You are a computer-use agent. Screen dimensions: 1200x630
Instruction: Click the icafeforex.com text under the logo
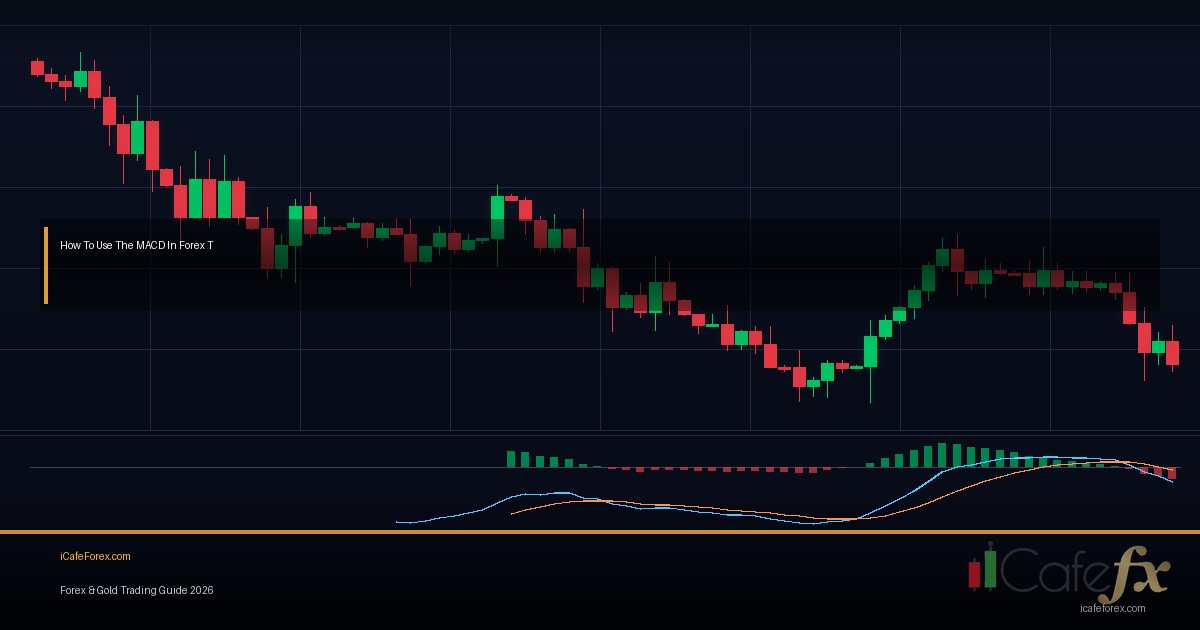coord(1113,608)
